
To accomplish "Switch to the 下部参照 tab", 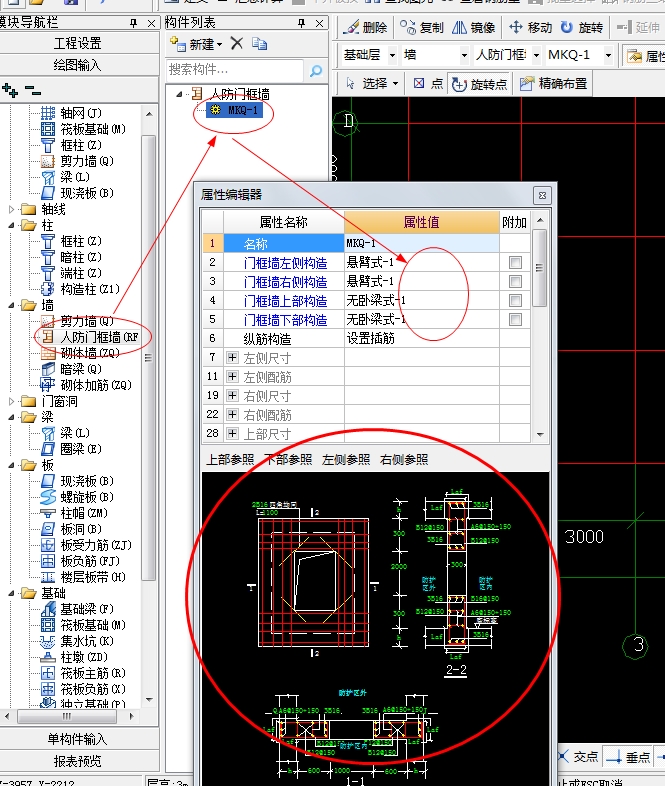I will click(x=288, y=459).
